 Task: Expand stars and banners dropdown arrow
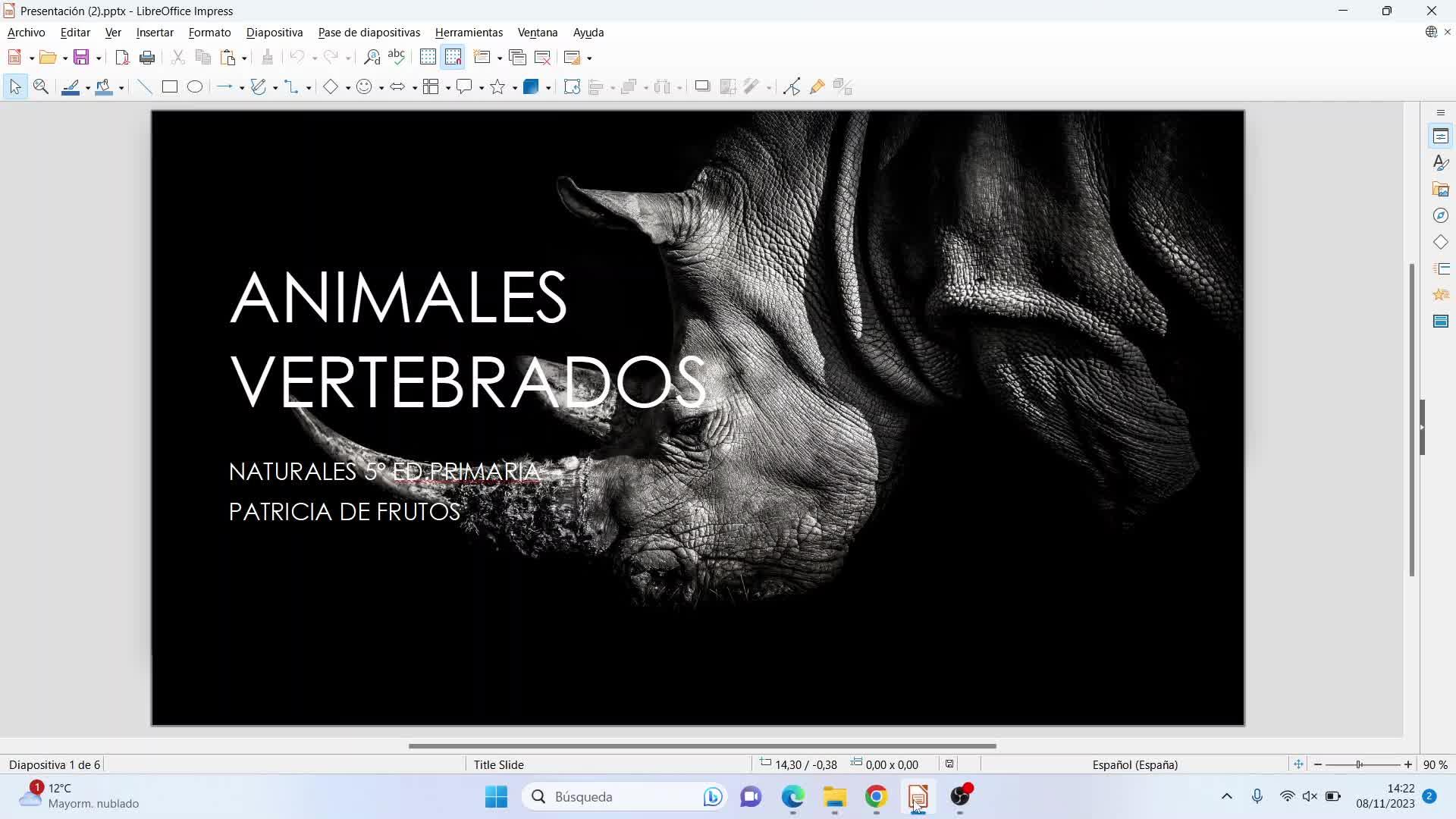click(x=515, y=88)
